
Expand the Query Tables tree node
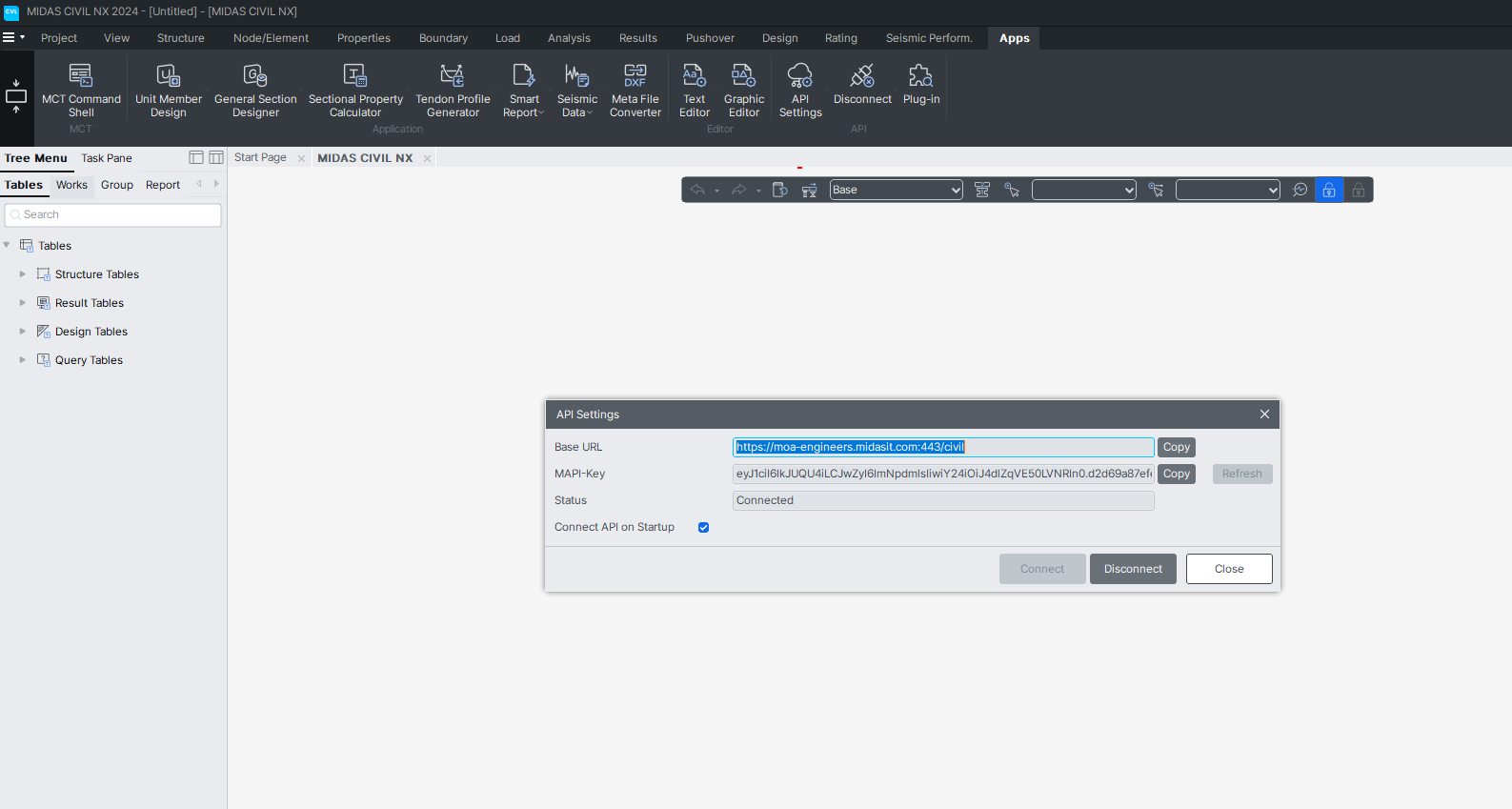coord(23,360)
